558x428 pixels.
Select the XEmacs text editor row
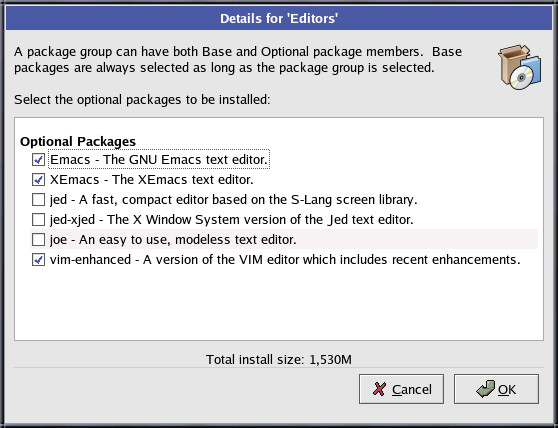point(152,180)
